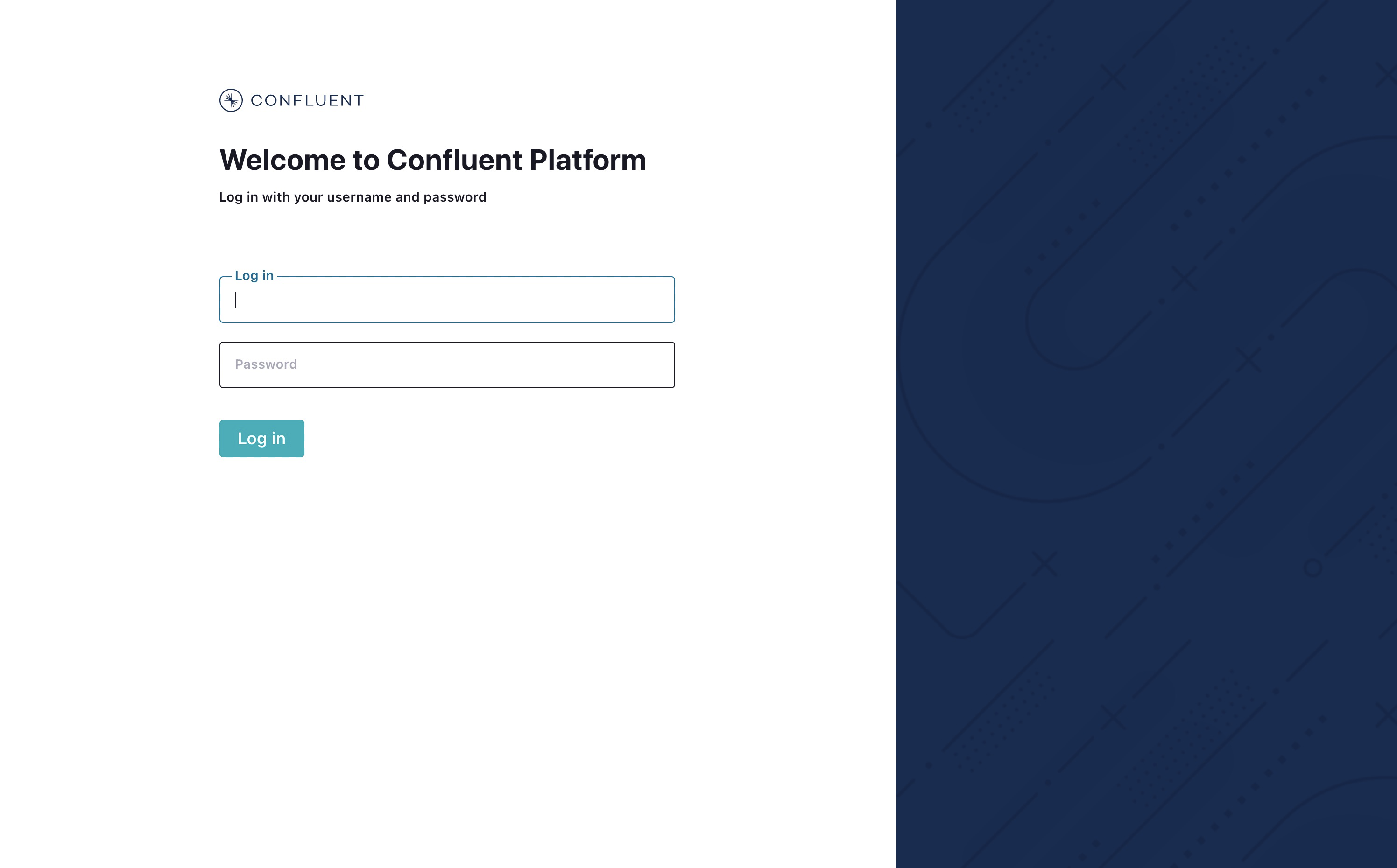Click the CONFLUENT wordmark text
Screen dimensions: 1397x868
point(307,100)
